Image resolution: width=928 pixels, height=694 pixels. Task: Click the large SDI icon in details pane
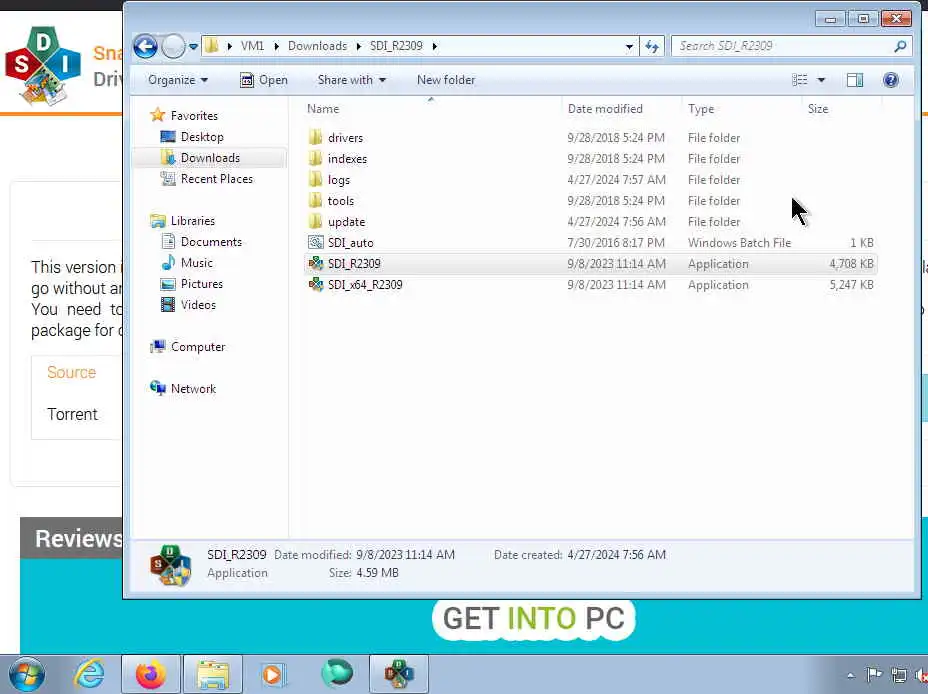click(170, 565)
